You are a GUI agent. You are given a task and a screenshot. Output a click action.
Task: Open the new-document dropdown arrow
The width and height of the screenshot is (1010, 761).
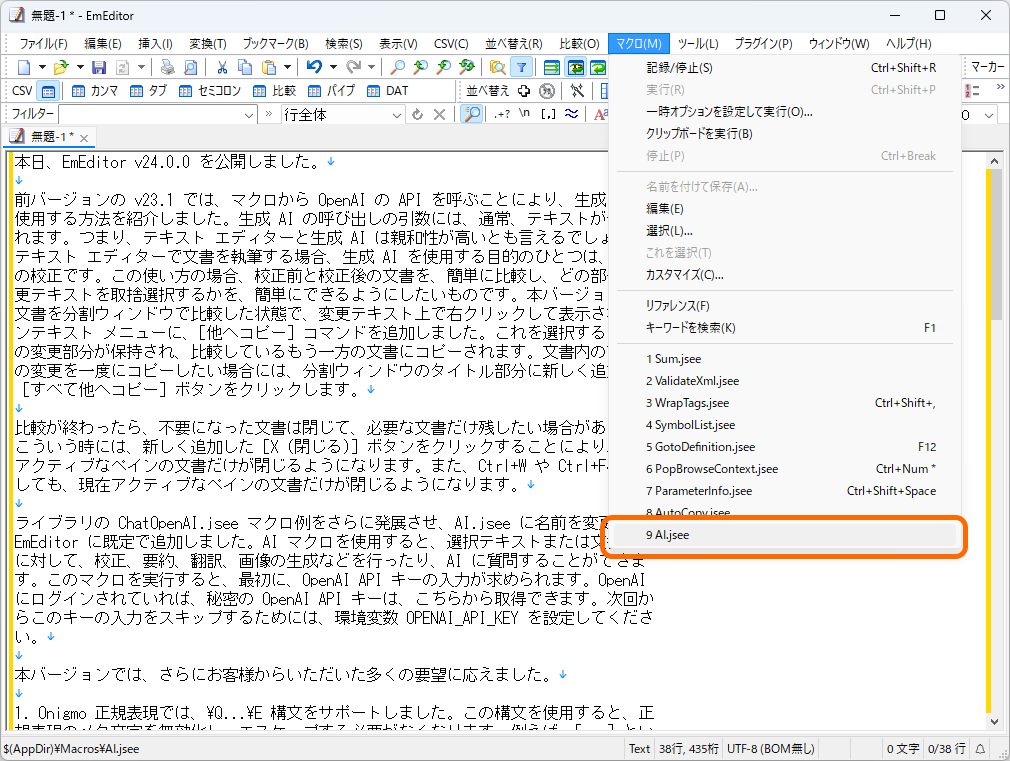pyautogui.click(x=40, y=66)
